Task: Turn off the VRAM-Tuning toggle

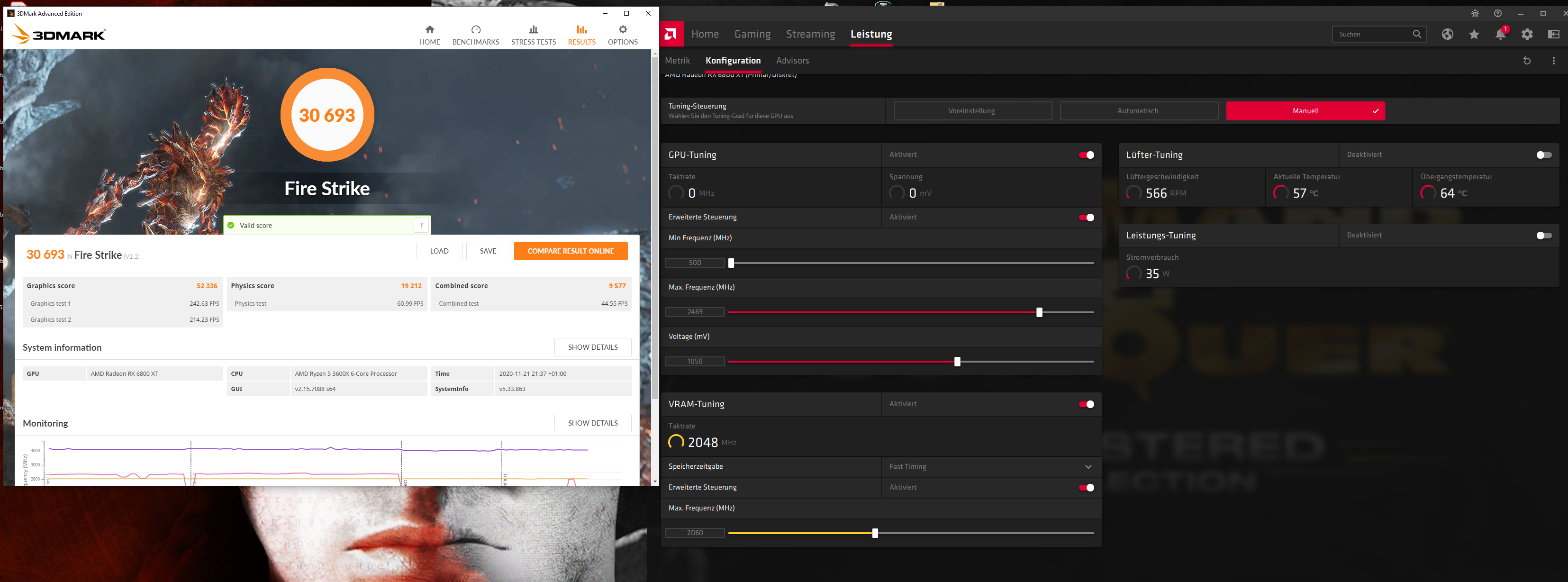Action: point(1086,404)
